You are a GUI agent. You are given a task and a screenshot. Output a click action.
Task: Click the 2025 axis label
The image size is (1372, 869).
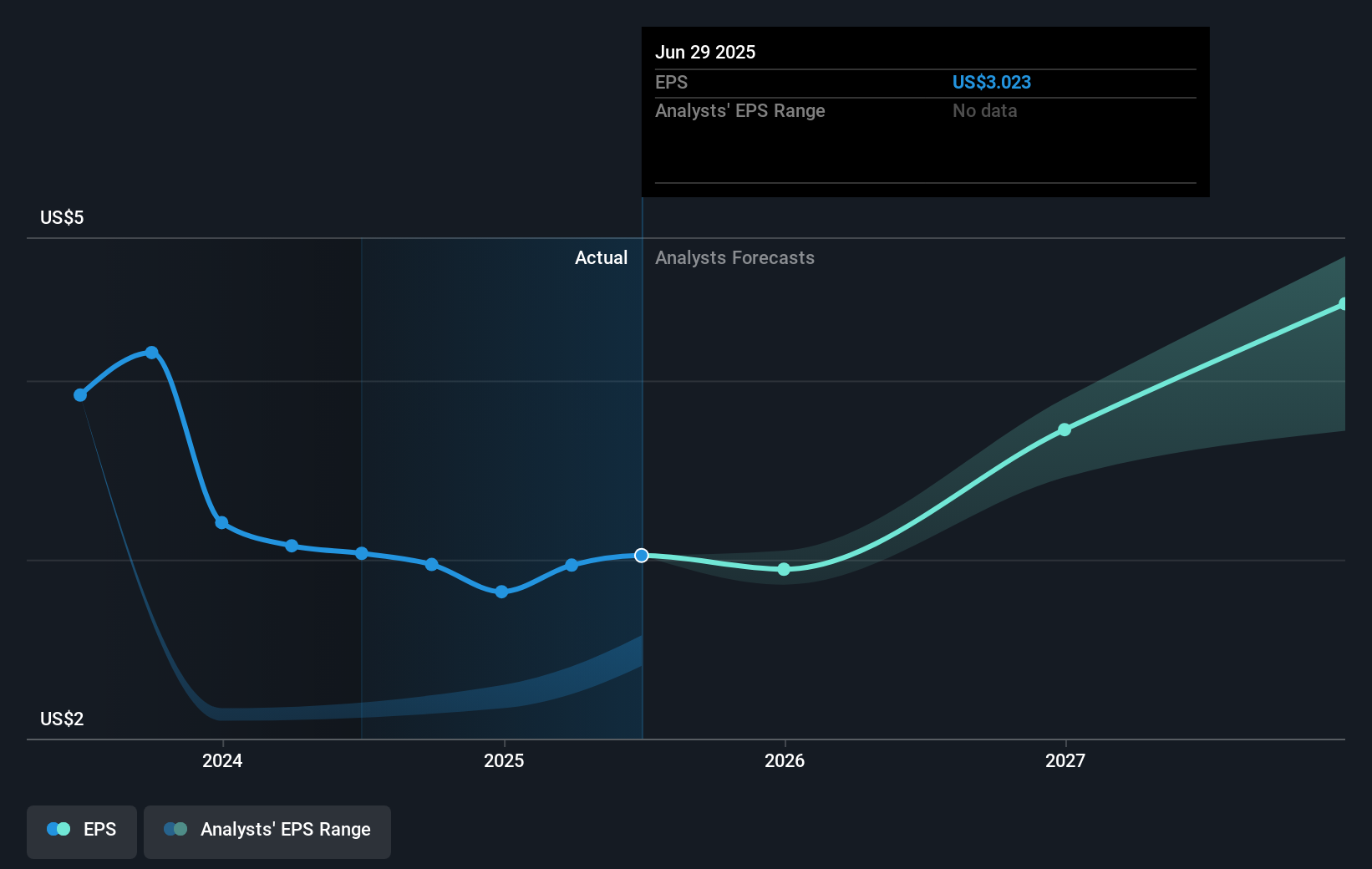pos(504,760)
